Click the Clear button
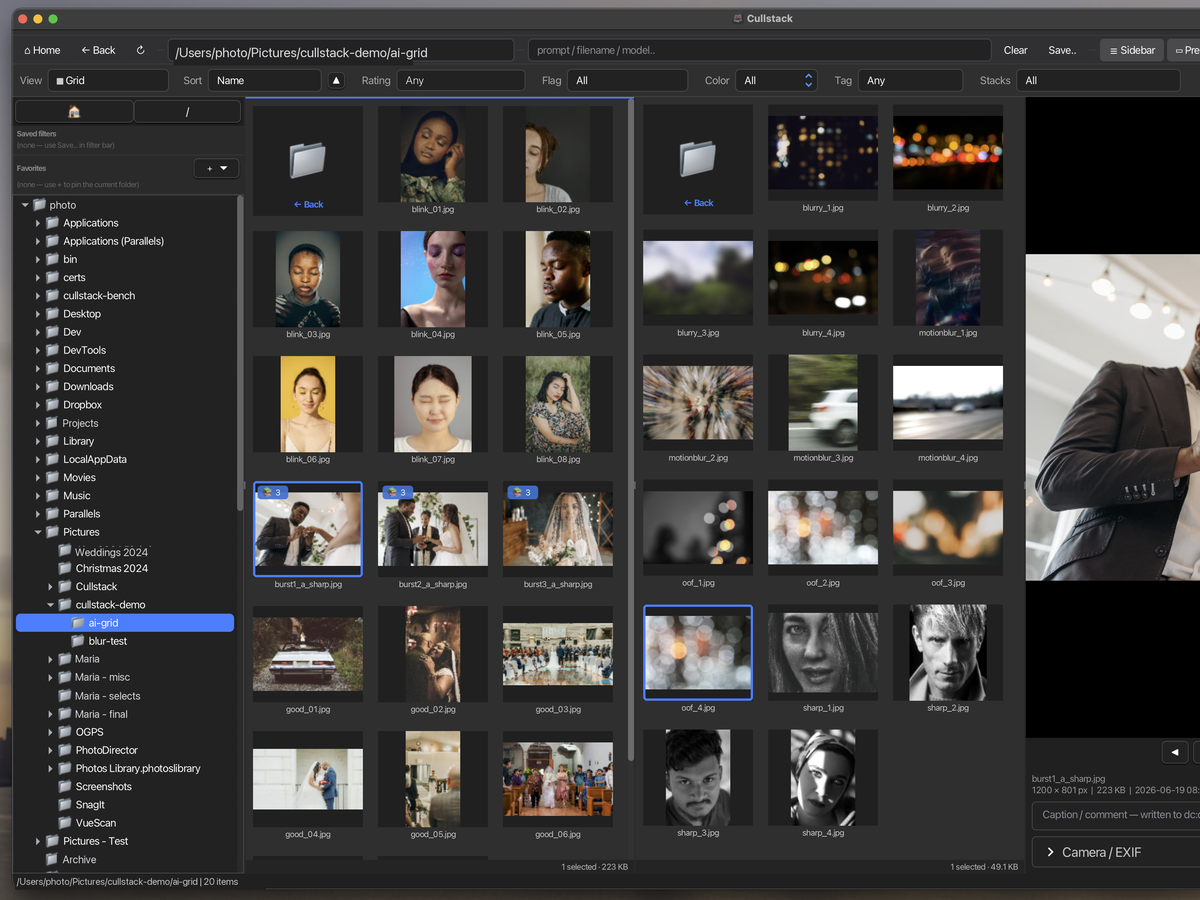This screenshot has height=900, width=1200. 1015,50
